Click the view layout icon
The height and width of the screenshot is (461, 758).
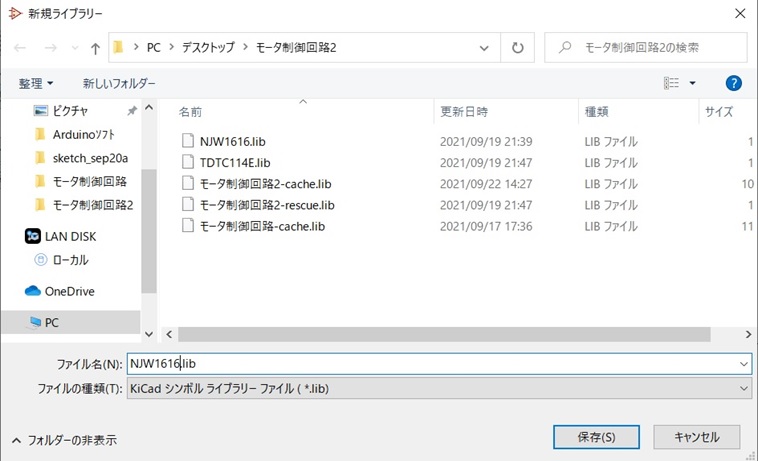click(x=672, y=83)
